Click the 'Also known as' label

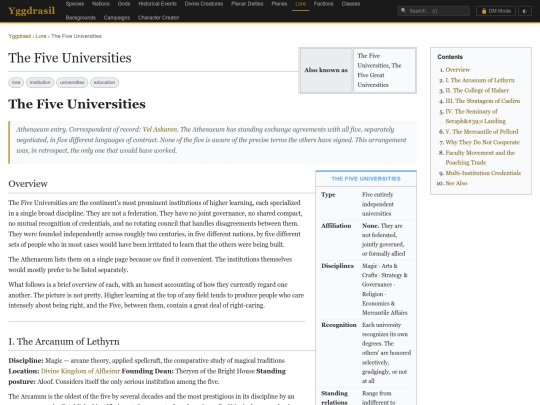[326, 70]
